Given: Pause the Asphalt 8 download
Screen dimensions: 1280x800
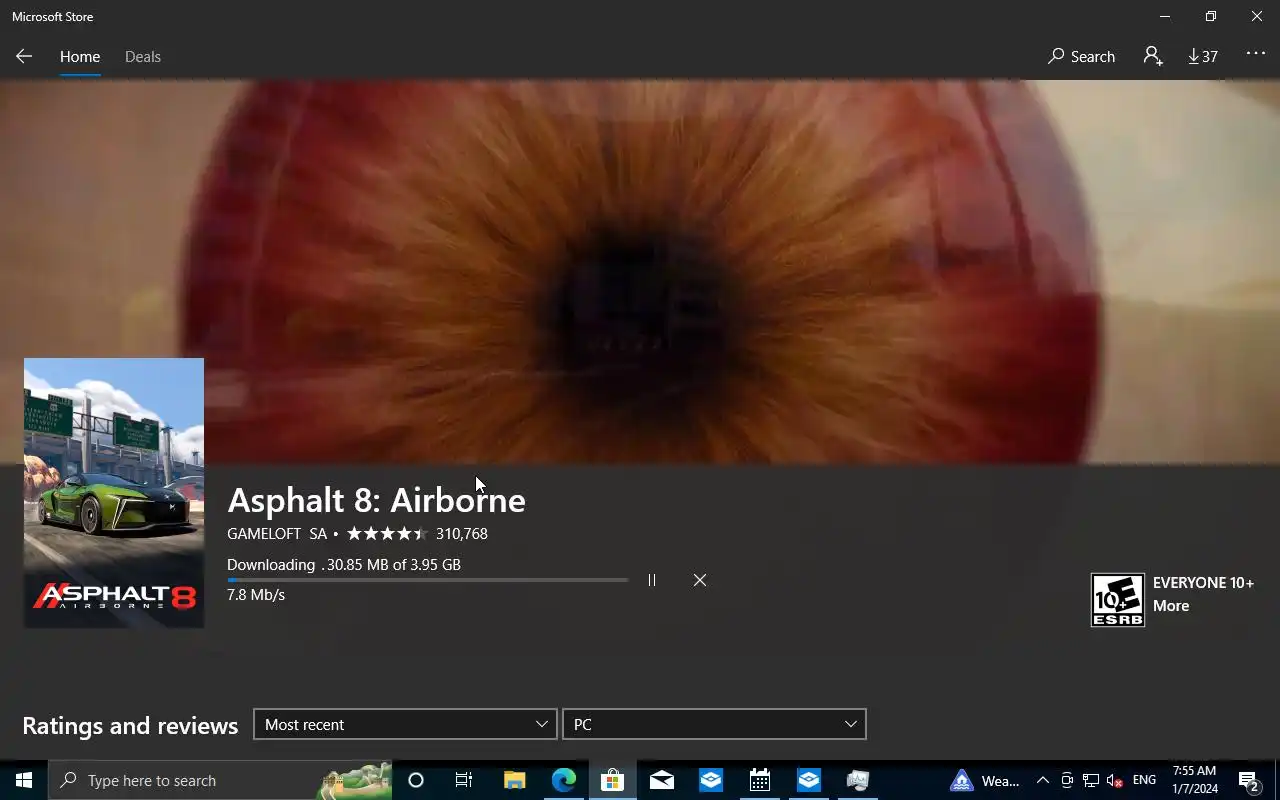Looking at the screenshot, I should pyautogui.click(x=652, y=580).
